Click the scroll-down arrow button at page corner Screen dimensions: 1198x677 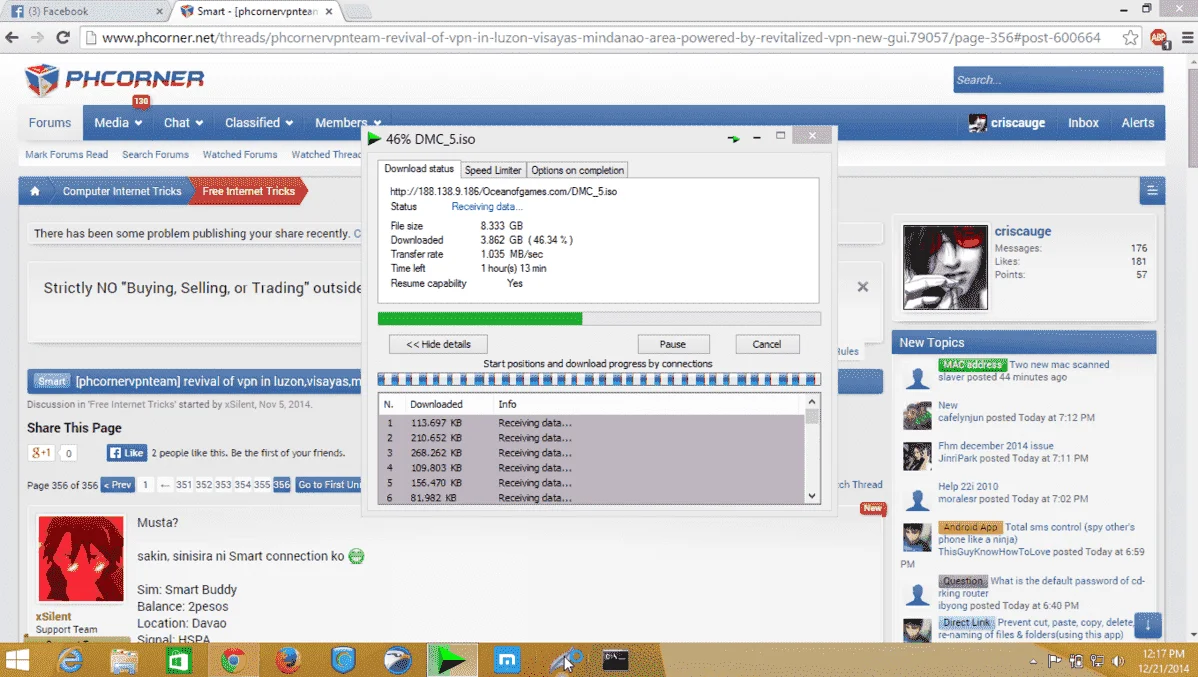(x=1148, y=626)
